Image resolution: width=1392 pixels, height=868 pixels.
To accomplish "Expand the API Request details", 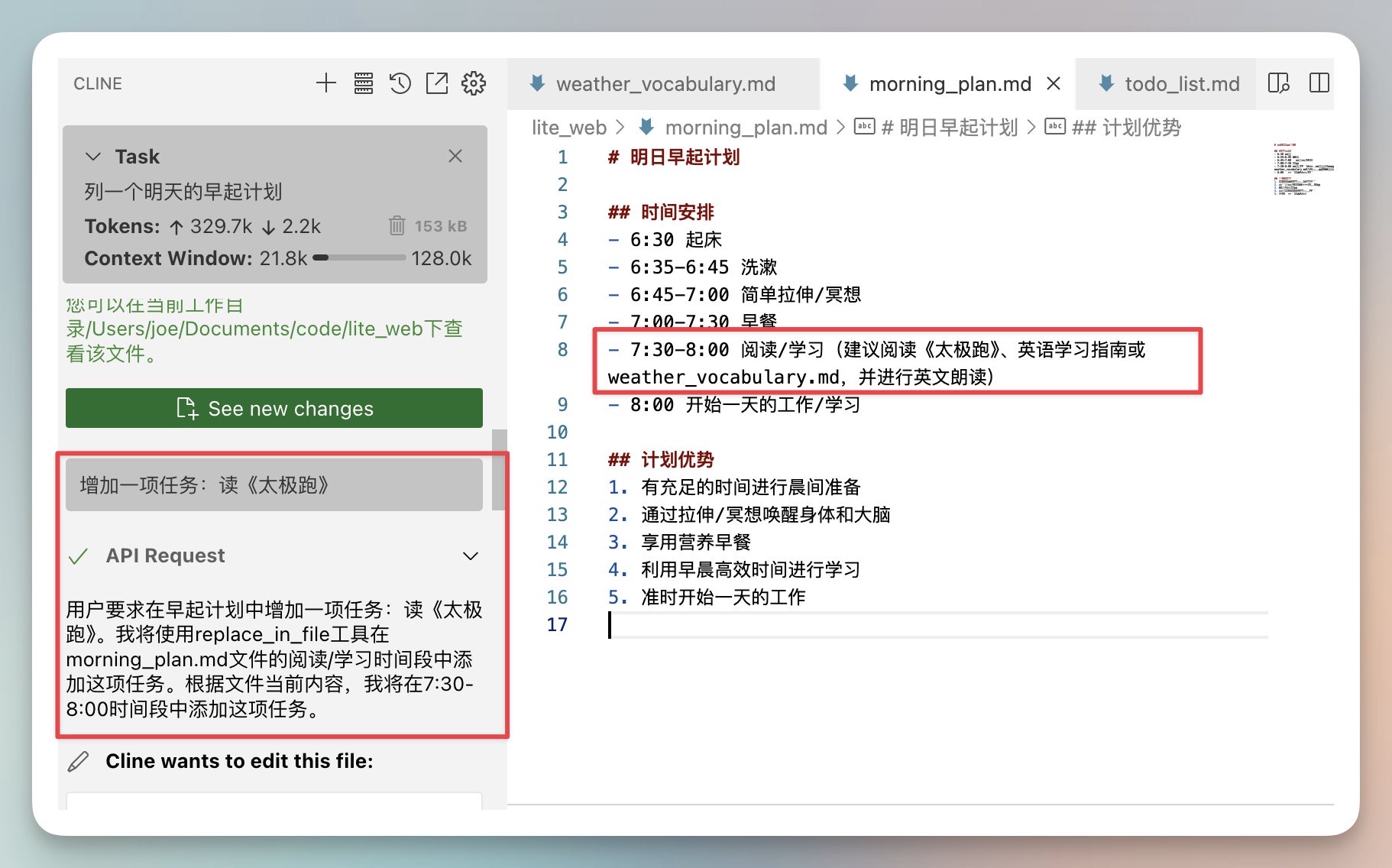I will (x=471, y=555).
